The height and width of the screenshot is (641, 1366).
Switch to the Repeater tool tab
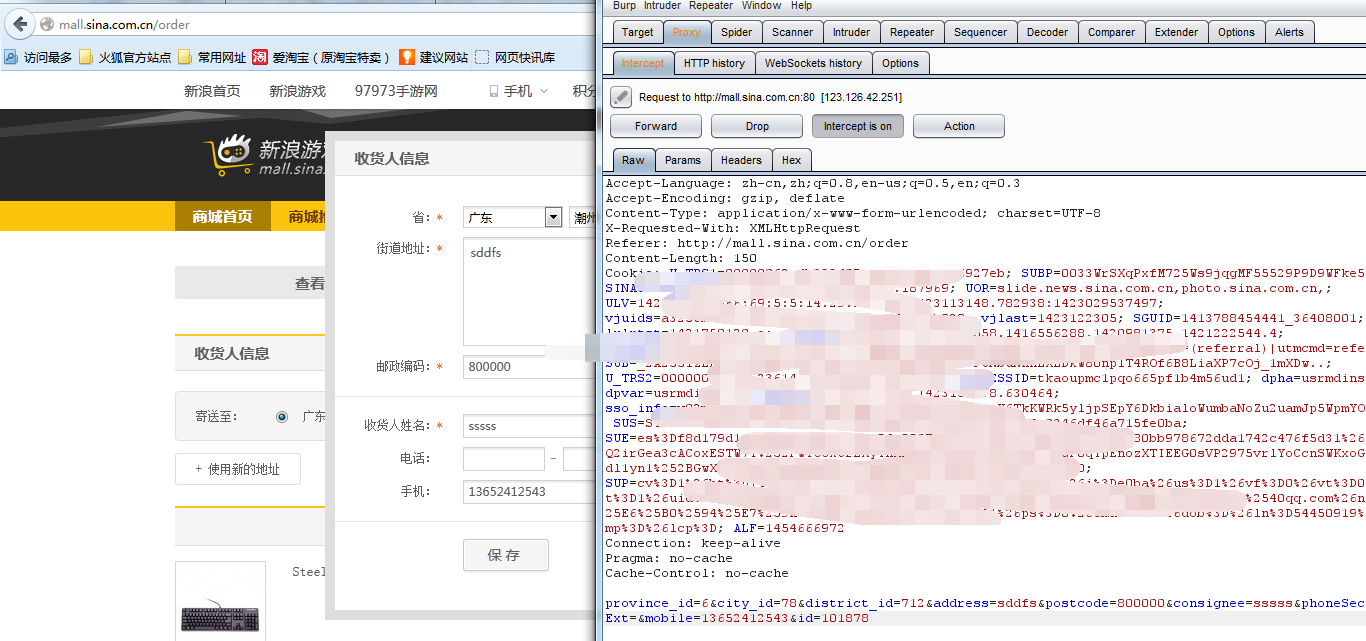[911, 32]
